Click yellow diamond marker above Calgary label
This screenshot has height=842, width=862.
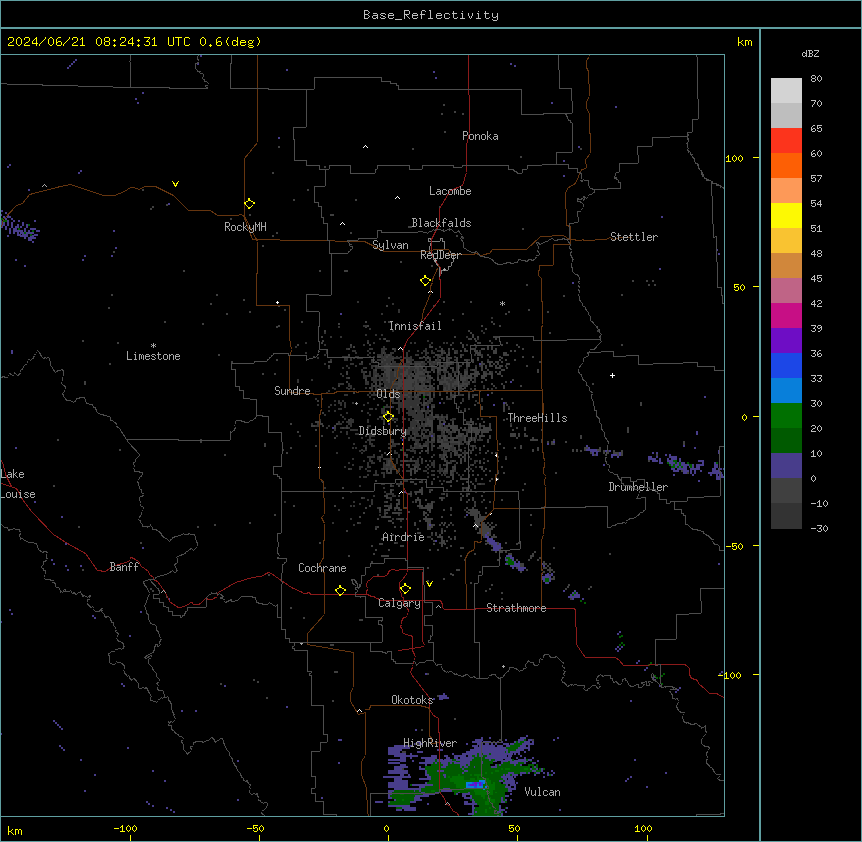pos(405,589)
